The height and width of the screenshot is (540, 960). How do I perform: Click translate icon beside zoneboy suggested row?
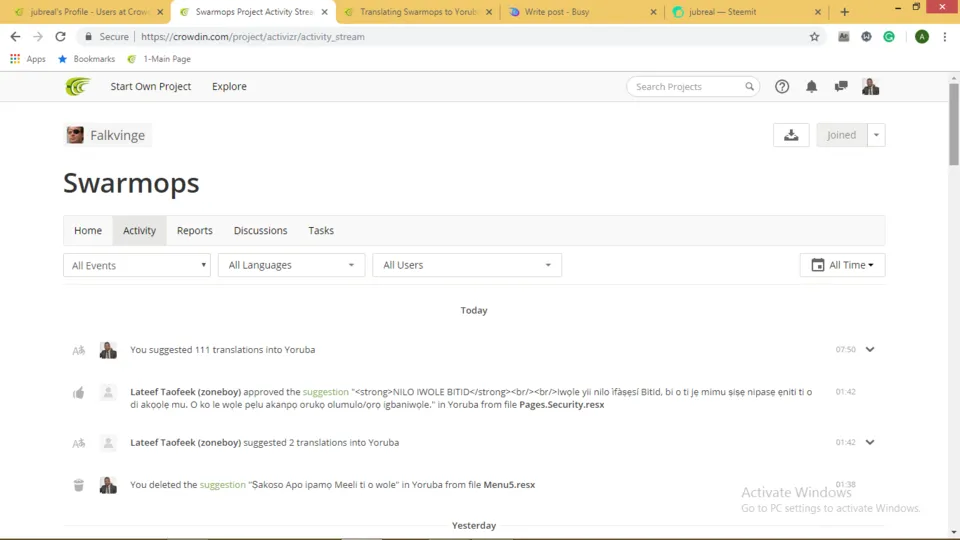pyautogui.click(x=78, y=443)
